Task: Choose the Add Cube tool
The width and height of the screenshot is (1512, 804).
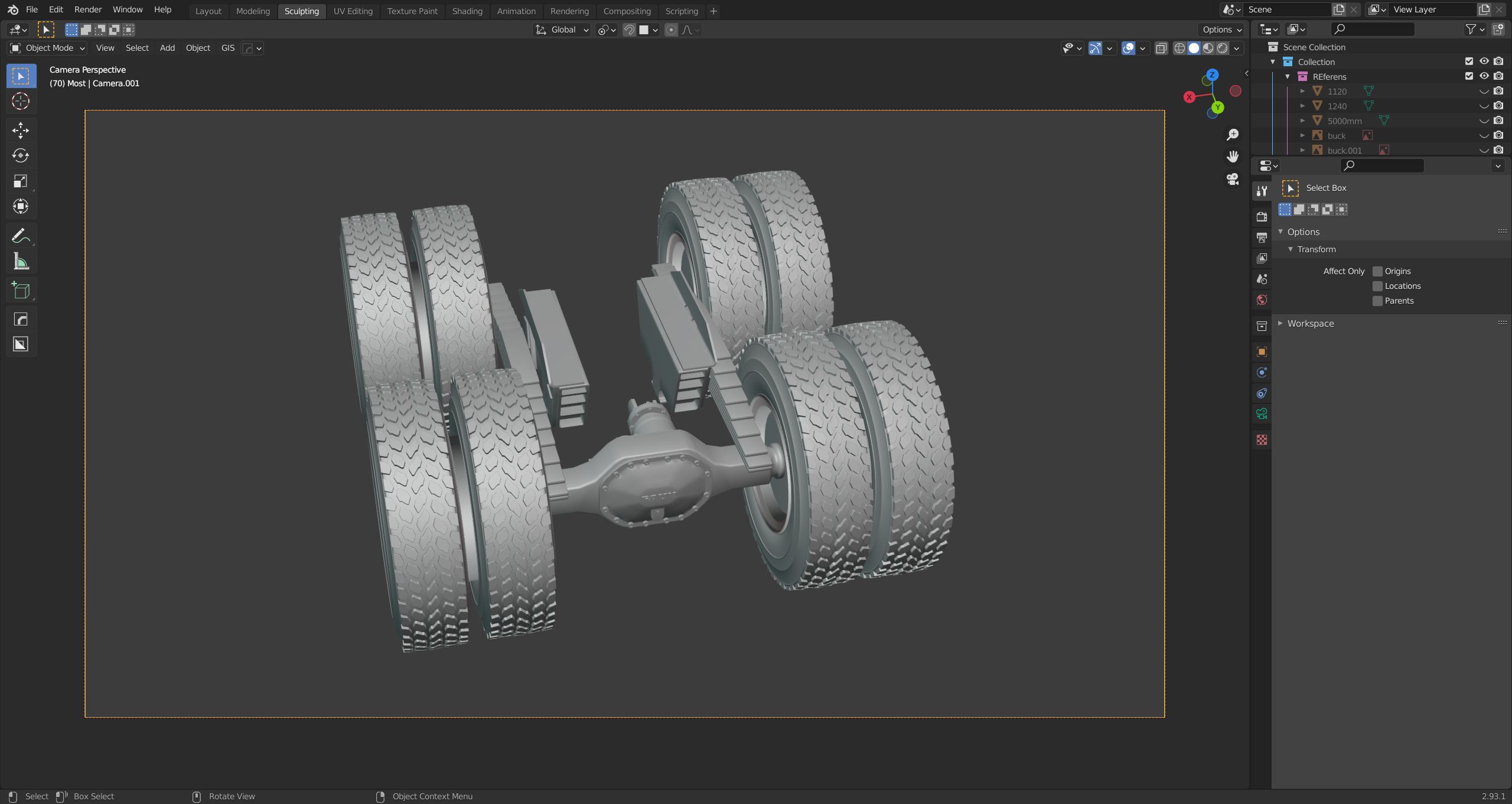Action: point(21,290)
